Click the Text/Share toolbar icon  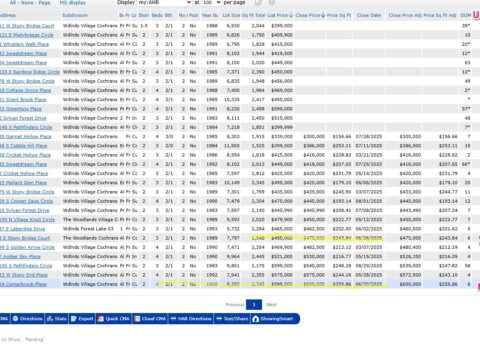click(219, 319)
